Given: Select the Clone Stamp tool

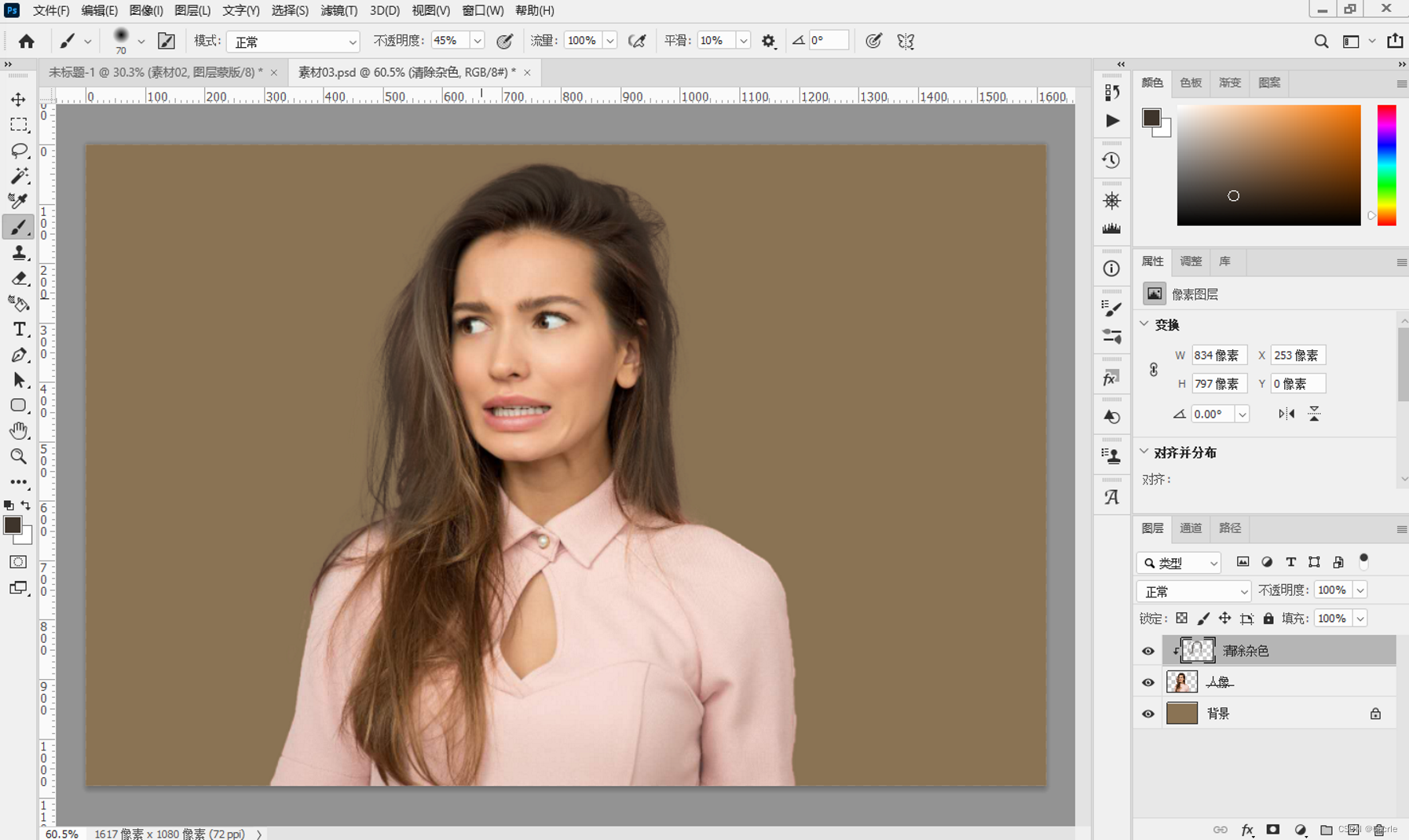Looking at the screenshot, I should tap(18, 253).
